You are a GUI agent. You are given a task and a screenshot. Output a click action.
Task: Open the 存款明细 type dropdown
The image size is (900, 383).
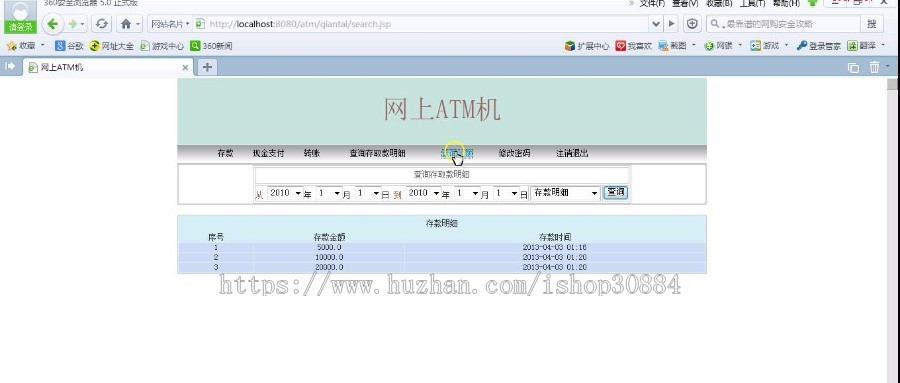click(x=565, y=194)
